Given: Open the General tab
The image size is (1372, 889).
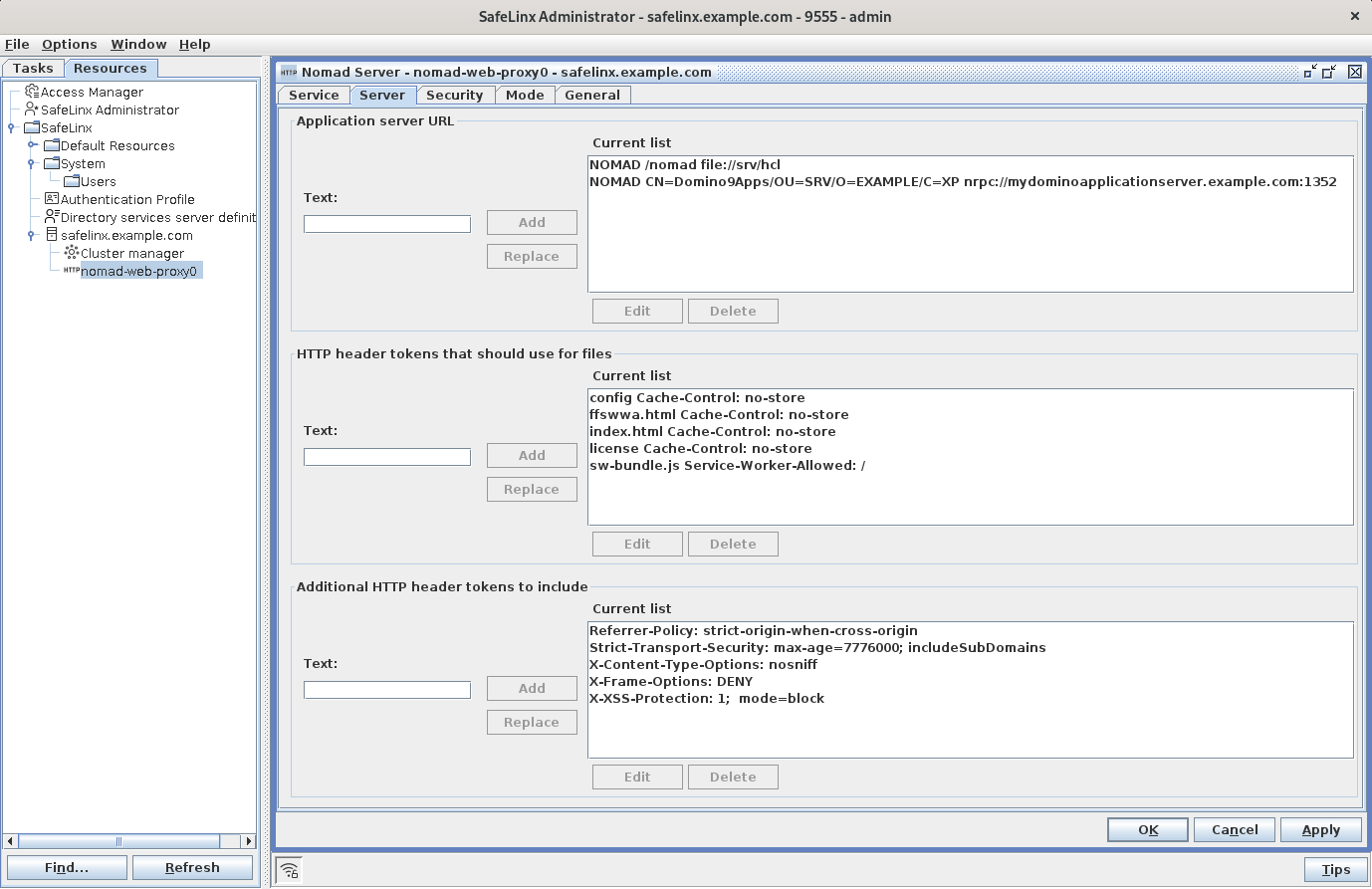Looking at the screenshot, I should tap(592, 95).
